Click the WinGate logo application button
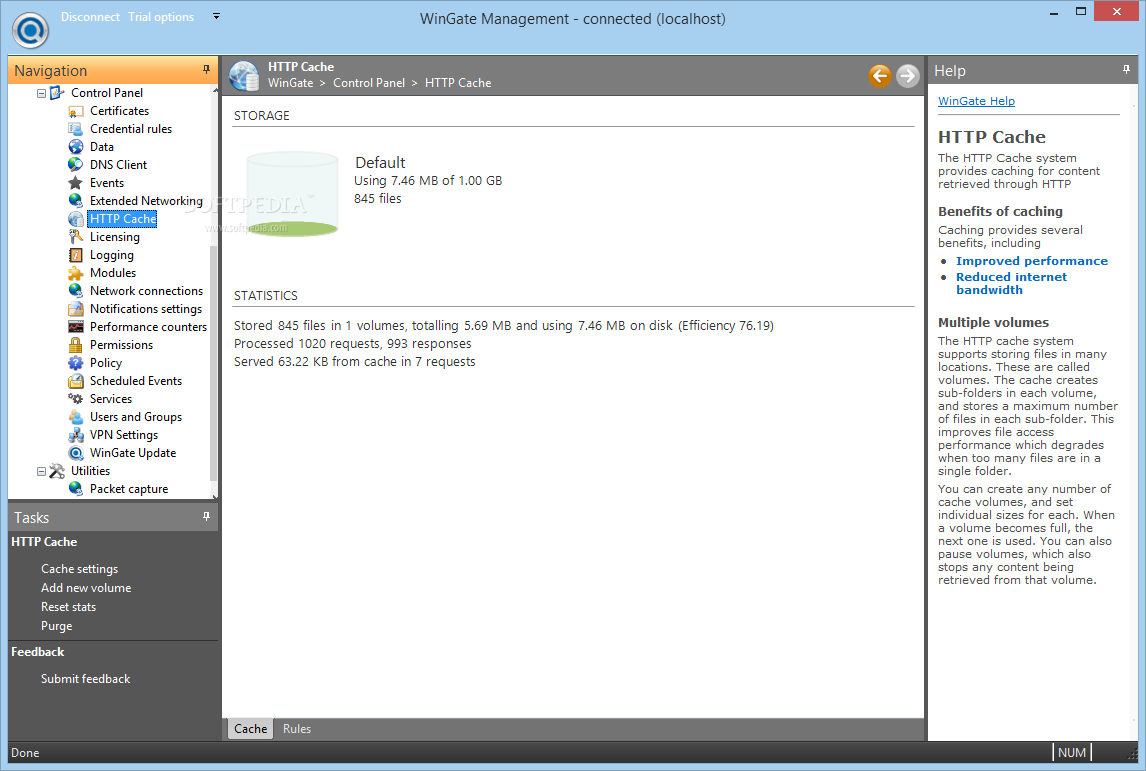Viewport: 1146px width, 771px height. pyautogui.click(x=31, y=30)
